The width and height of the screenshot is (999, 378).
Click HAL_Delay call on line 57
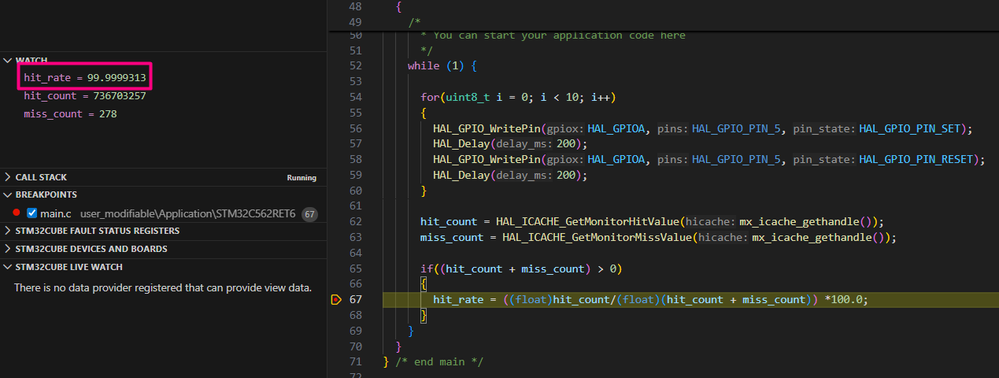pos(461,144)
